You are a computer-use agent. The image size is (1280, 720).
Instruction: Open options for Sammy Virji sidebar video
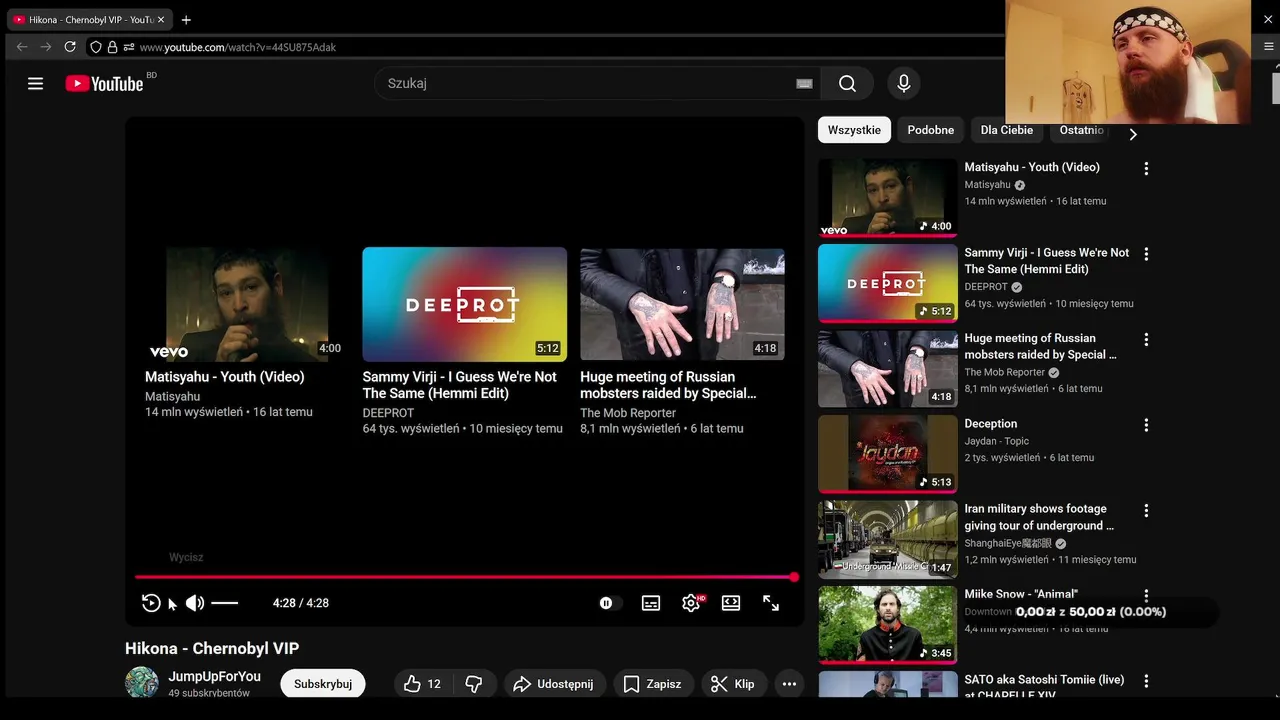coord(1146,254)
